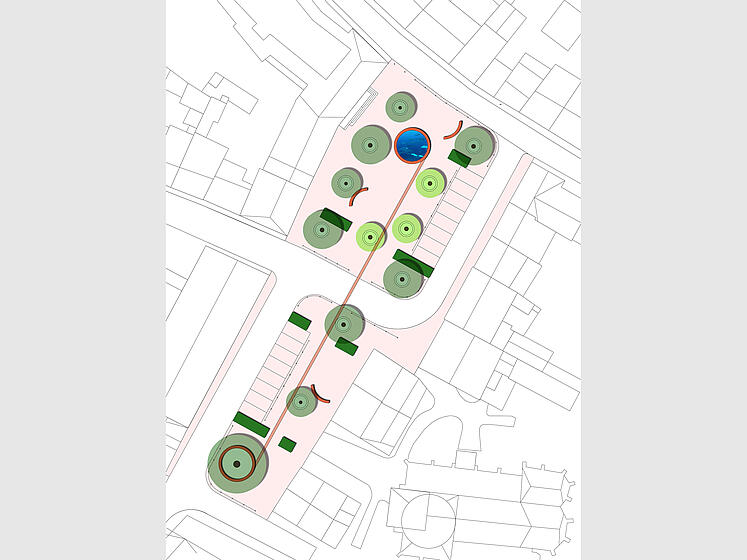
Task: Click the orange line midpoint crossing the road
Action: pos(358,283)
